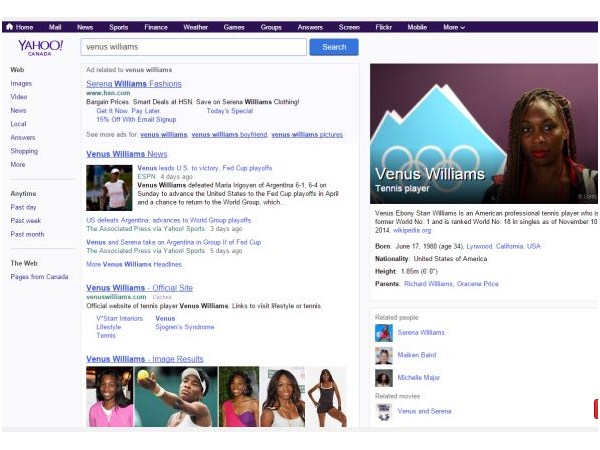
Task: Select the Anytime time filter
Action: [x=23, y=194]
